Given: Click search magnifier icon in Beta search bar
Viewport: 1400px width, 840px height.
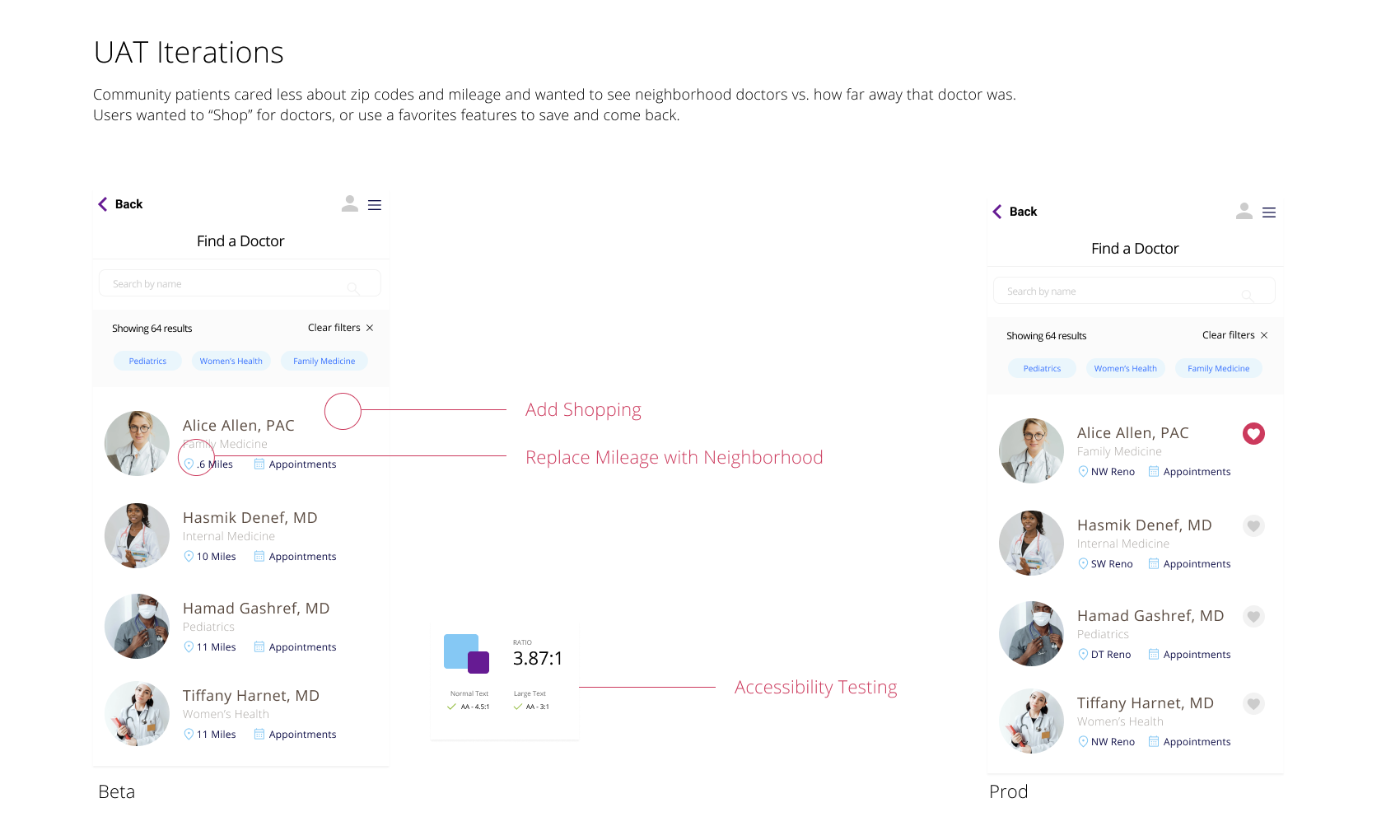Looking at the screenshot, I should tap(352, 287).
